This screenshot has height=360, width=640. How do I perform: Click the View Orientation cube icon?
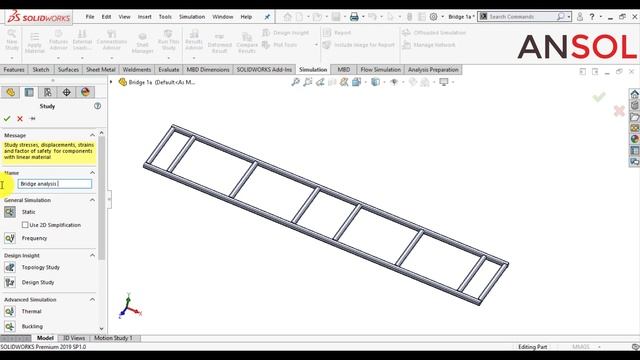click(357, 82)
